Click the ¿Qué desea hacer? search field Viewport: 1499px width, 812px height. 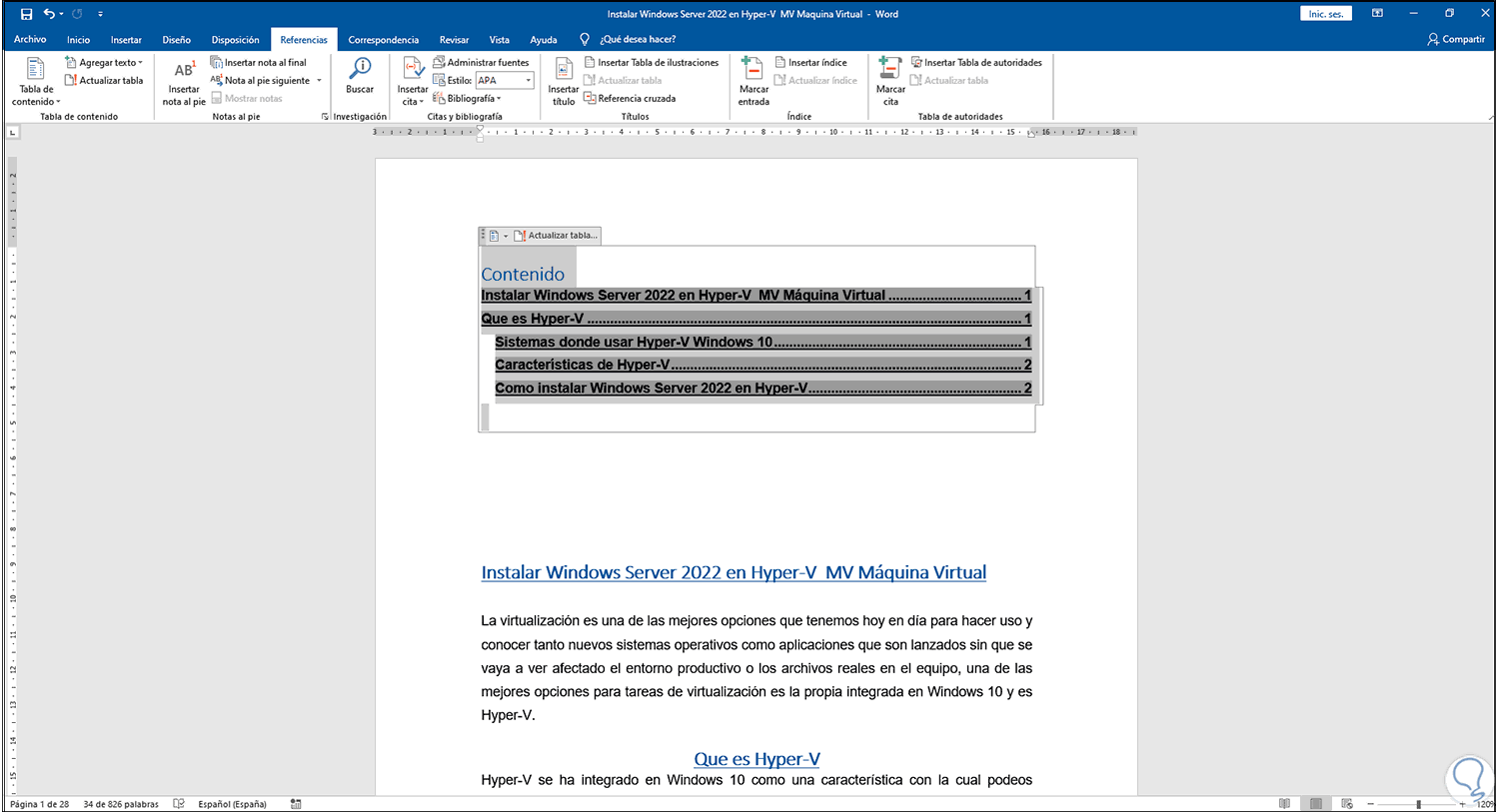point(637,39)
